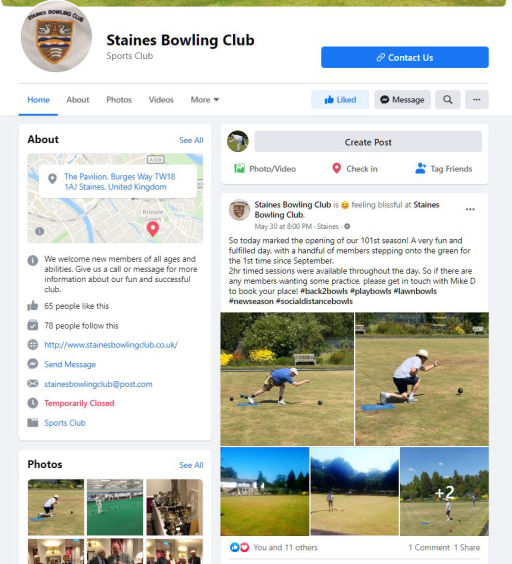Click the Contact Us button
This screenshot has height=564, width=512.
point(405,57)
